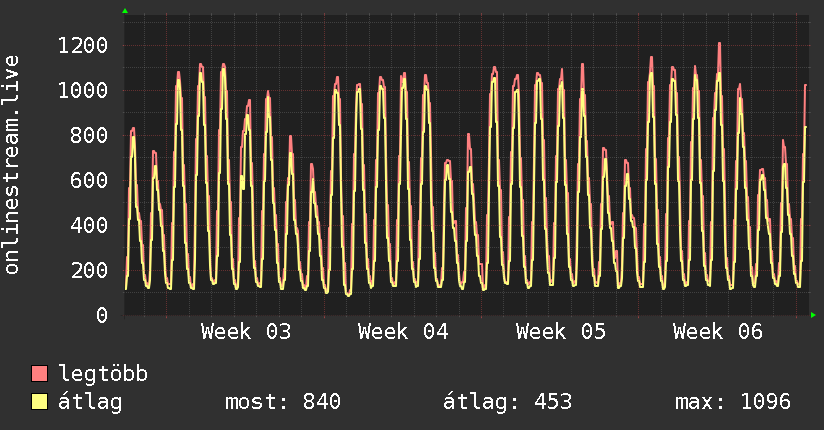The width and height of the screenshot is (824, 430).
Task: Click the 400 y-axis value
Action: pos(89,225)
